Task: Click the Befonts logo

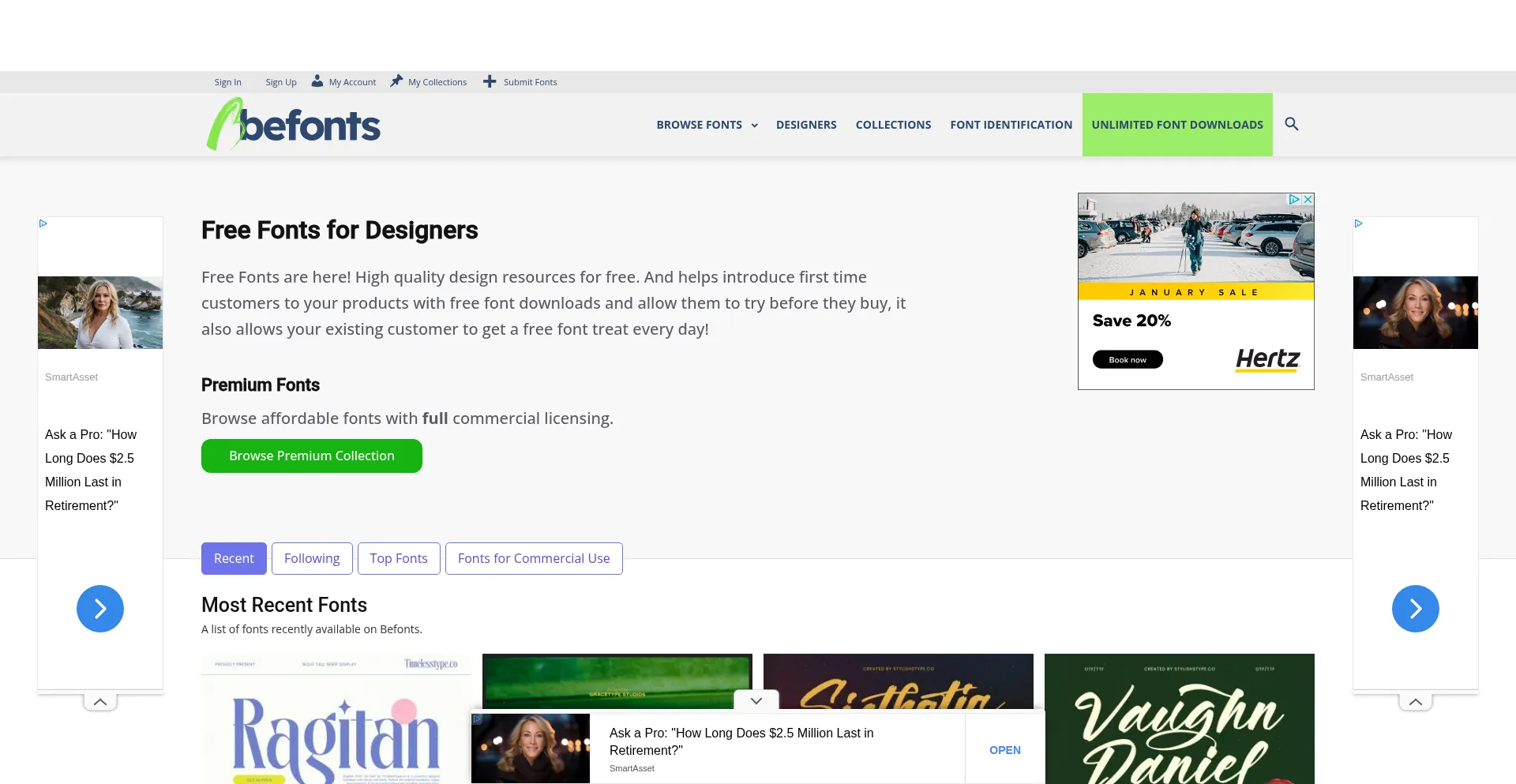Action: pyautogui.click(x=292, y=124)
